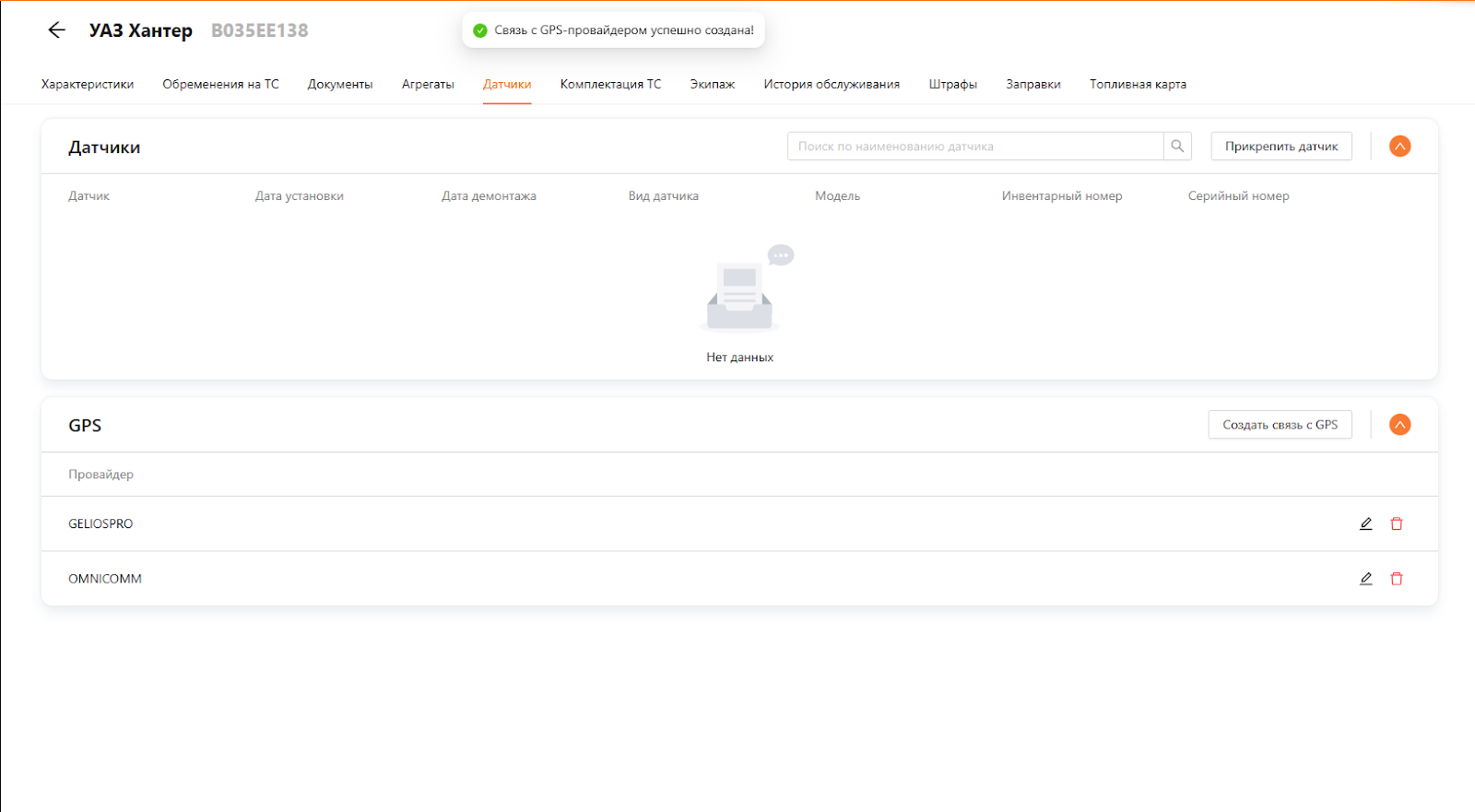Image resolution: width=1475 pixels, height=812 pixels.
Task: Select the История обслуживания tab
Action: click(832, 84)
